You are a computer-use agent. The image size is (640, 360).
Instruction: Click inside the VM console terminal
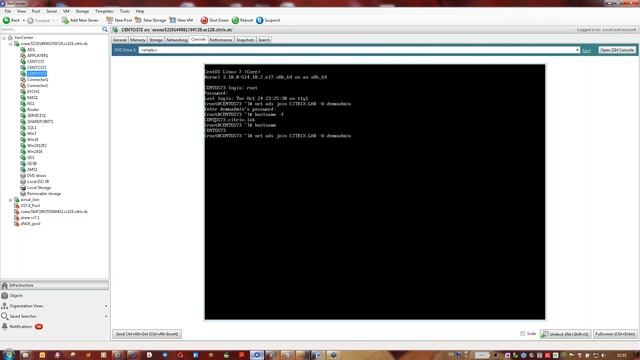(x=375, y=192)
